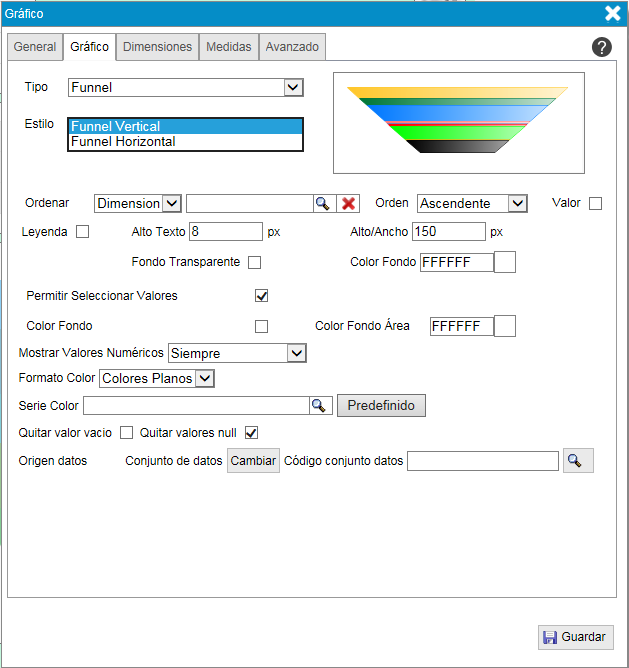Click the help question mark icon
This screenshot has width=629, height=668.
pyautogui.click(x=602, y=47)
